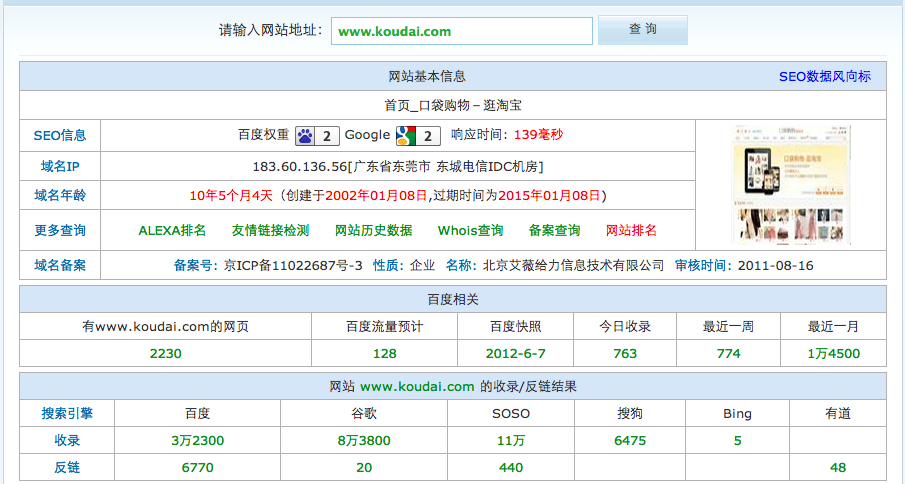The image size is (905, 484).
Task: Click the Google PageRank icon
Action: click(x=418, y=136)
